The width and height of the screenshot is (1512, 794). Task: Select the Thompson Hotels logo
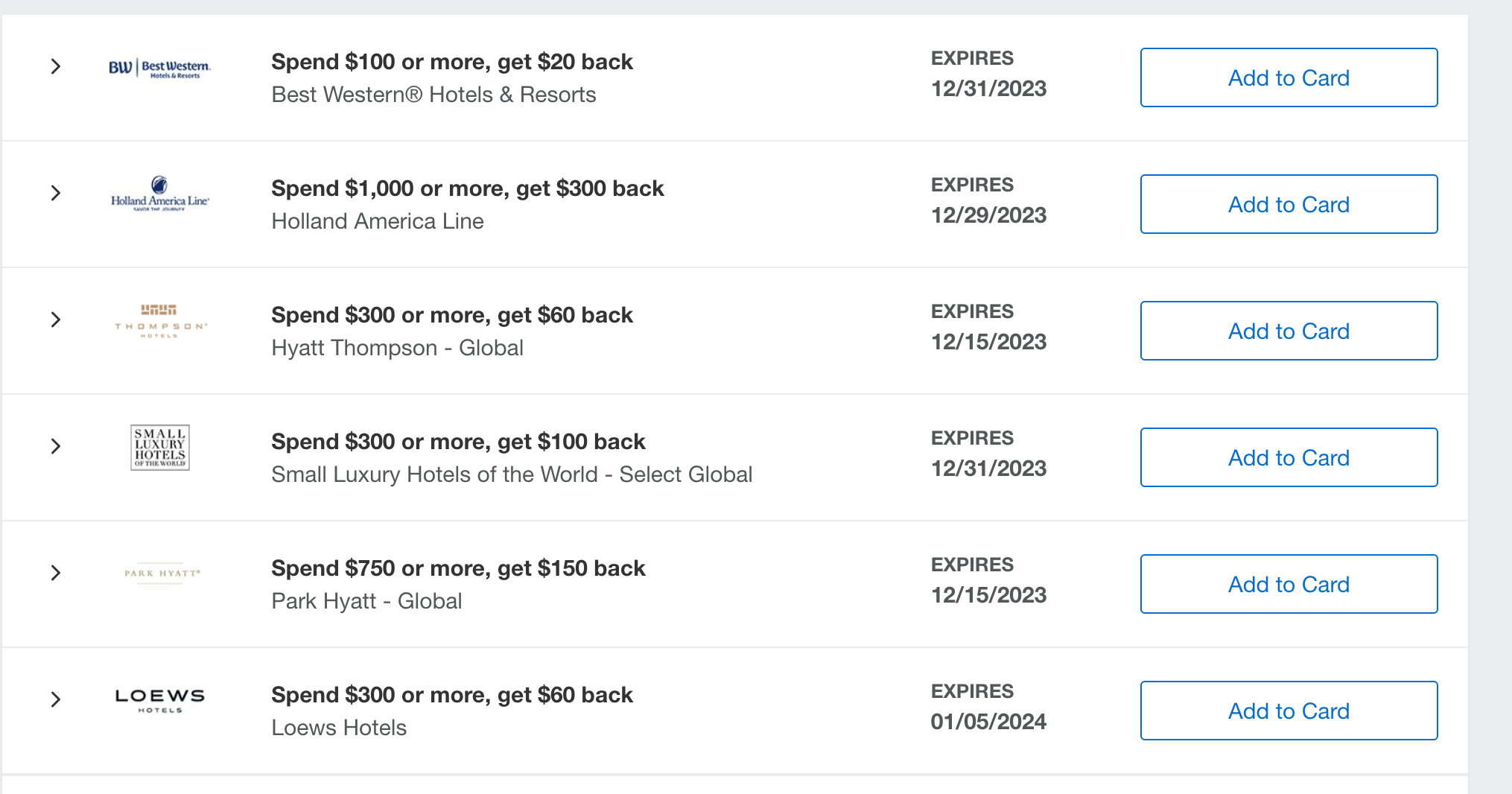tap(159, 321)
